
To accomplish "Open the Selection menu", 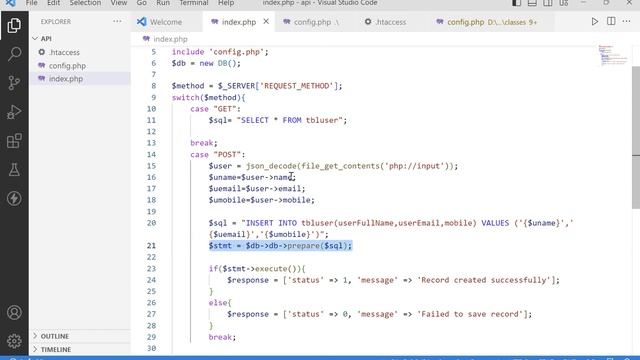I will [85, 3].
